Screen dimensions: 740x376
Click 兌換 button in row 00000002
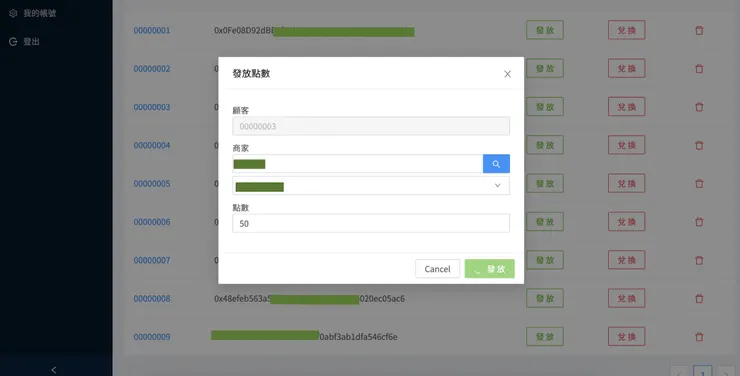pyautogui.click(x=627, y=68)
